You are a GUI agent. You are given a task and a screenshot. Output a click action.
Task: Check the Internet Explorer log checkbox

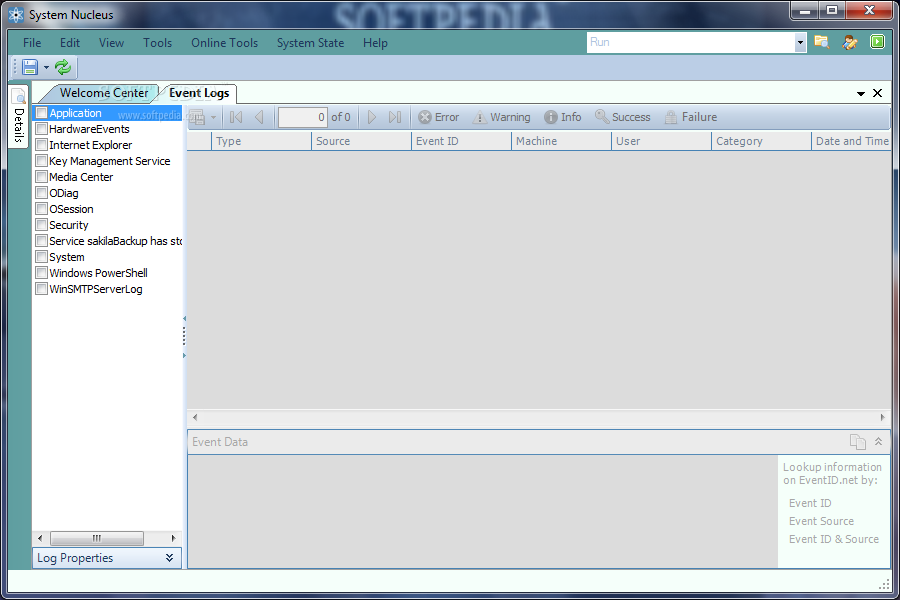(41, 145)
